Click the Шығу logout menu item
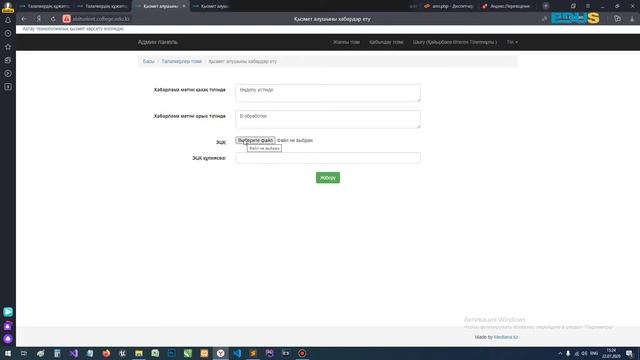This screenshot has width=640, height=360. pos(455,42)
